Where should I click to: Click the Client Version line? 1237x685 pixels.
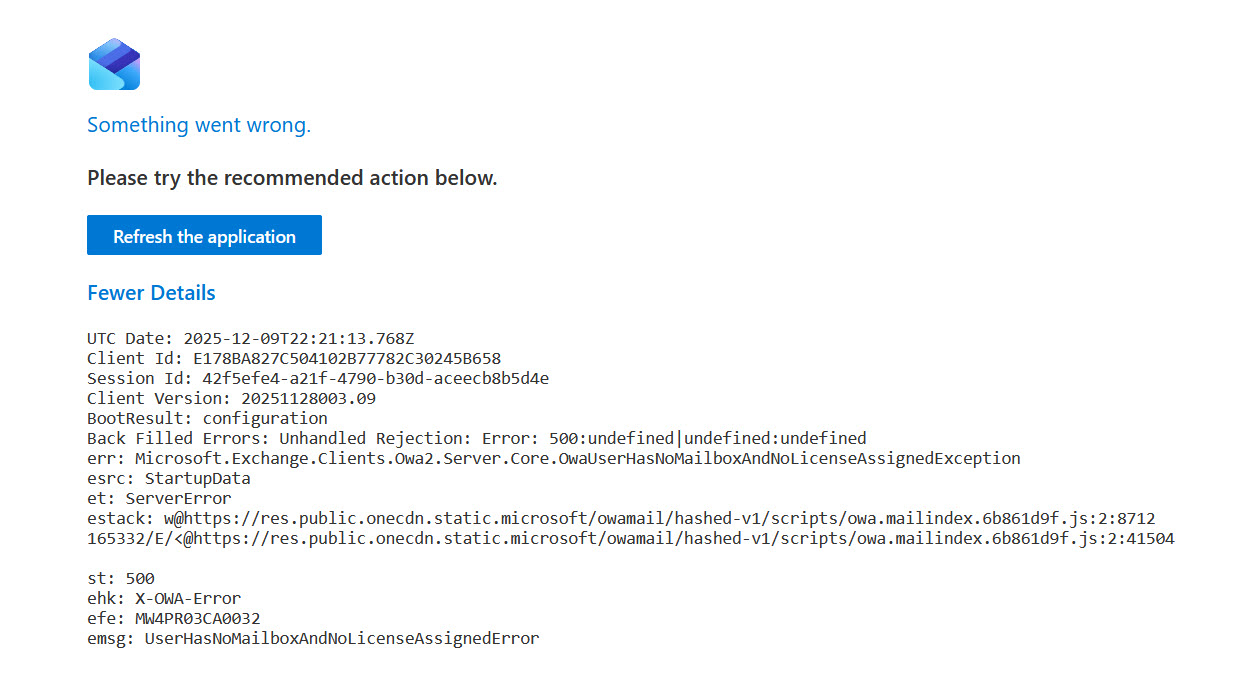232,399
